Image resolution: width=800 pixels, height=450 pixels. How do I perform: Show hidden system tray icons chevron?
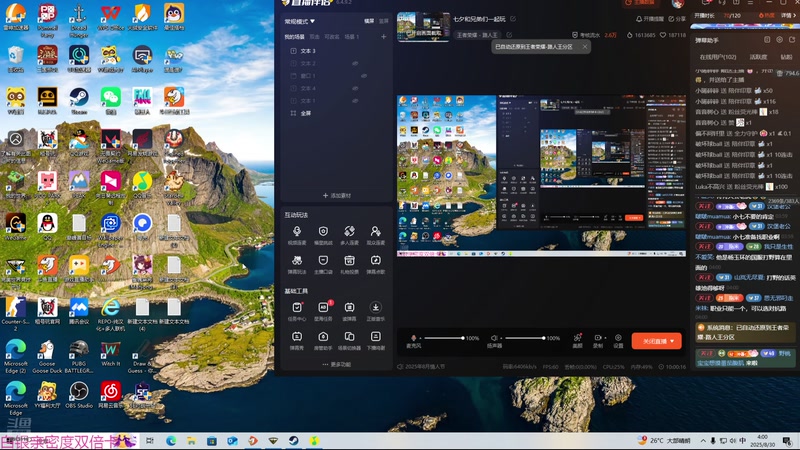coord(703,441)
